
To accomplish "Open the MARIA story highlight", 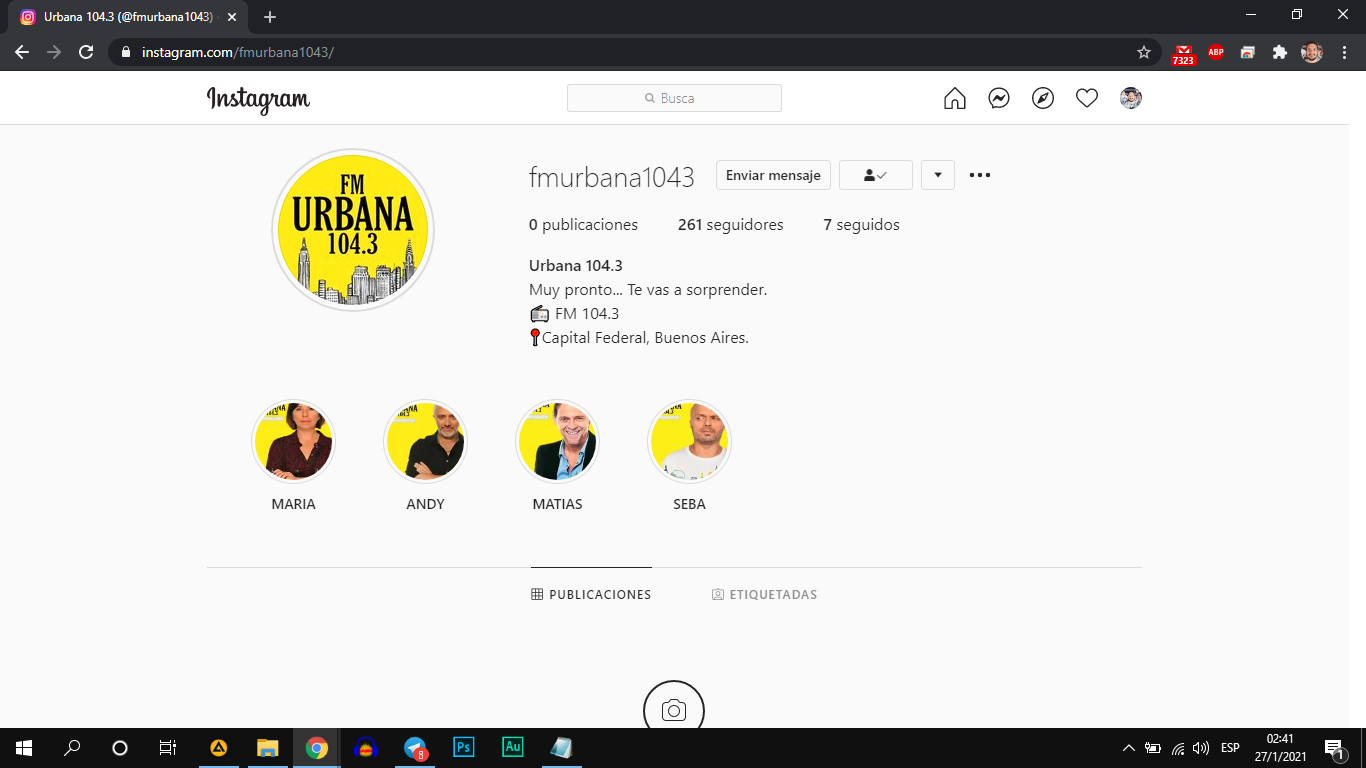I will [x=293, y=442].
